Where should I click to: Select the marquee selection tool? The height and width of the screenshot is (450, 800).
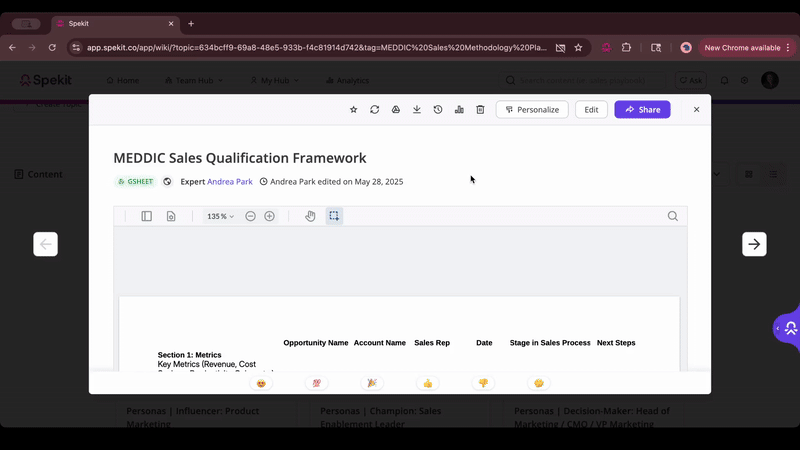[x=334, y=216]
